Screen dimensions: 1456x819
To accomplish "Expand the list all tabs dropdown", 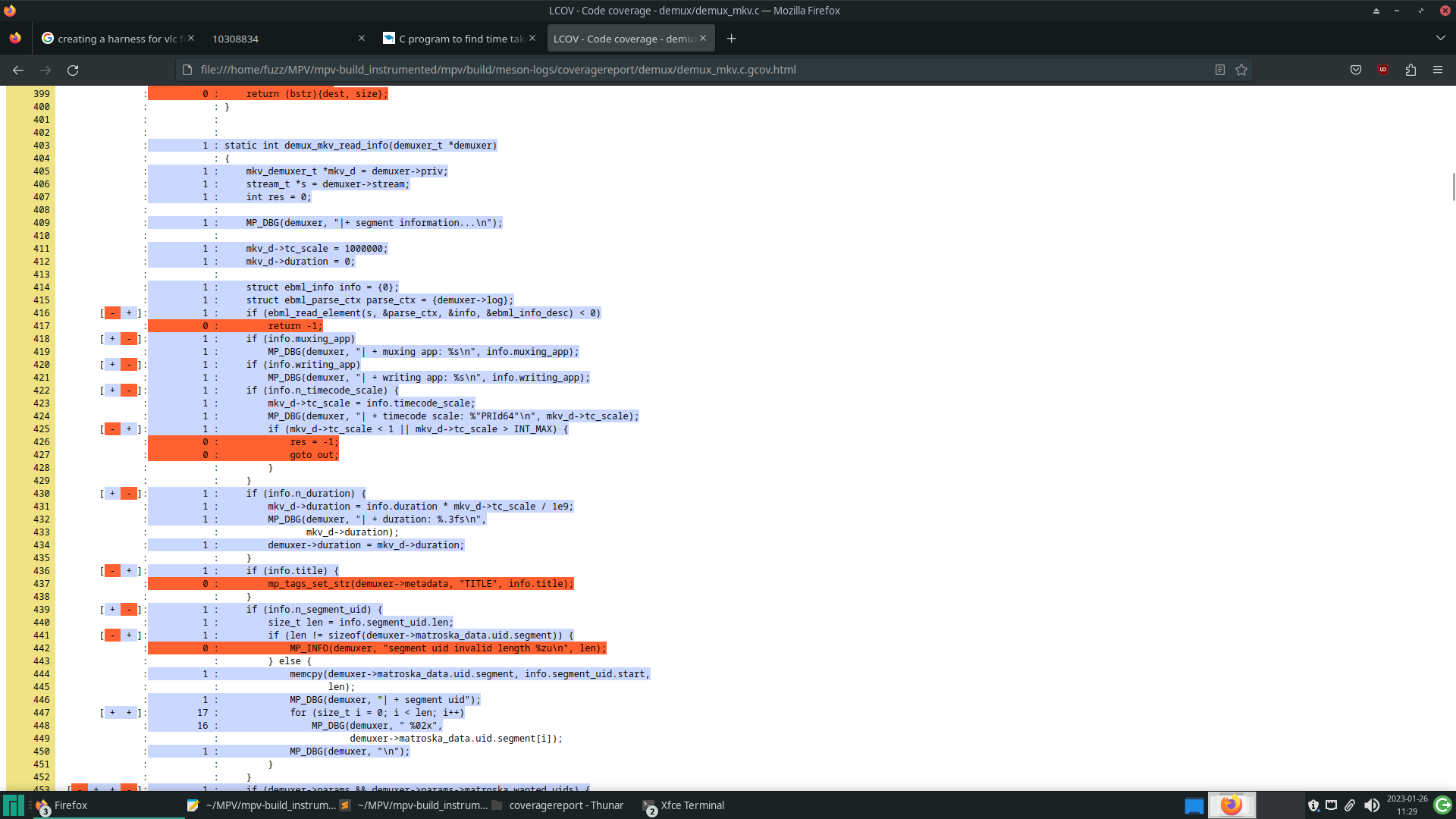I will click(1440, 38).
